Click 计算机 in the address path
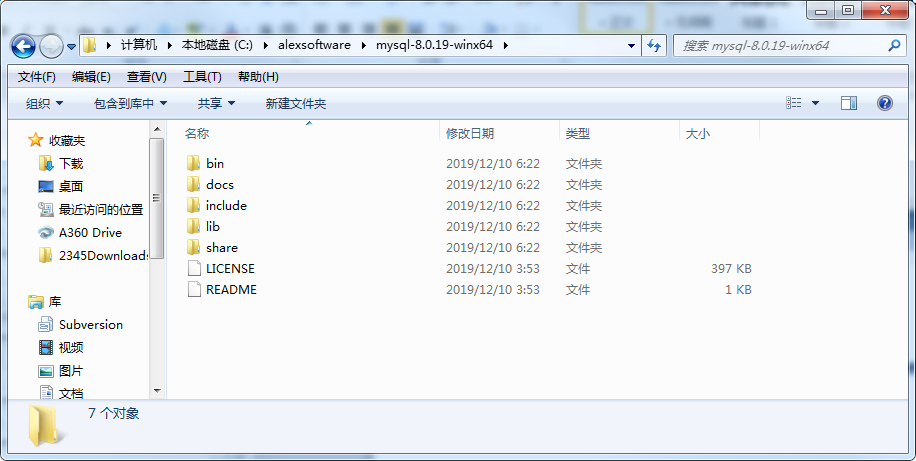The width and height of the screenshot is (916, 461). click(x=139, y=45)
